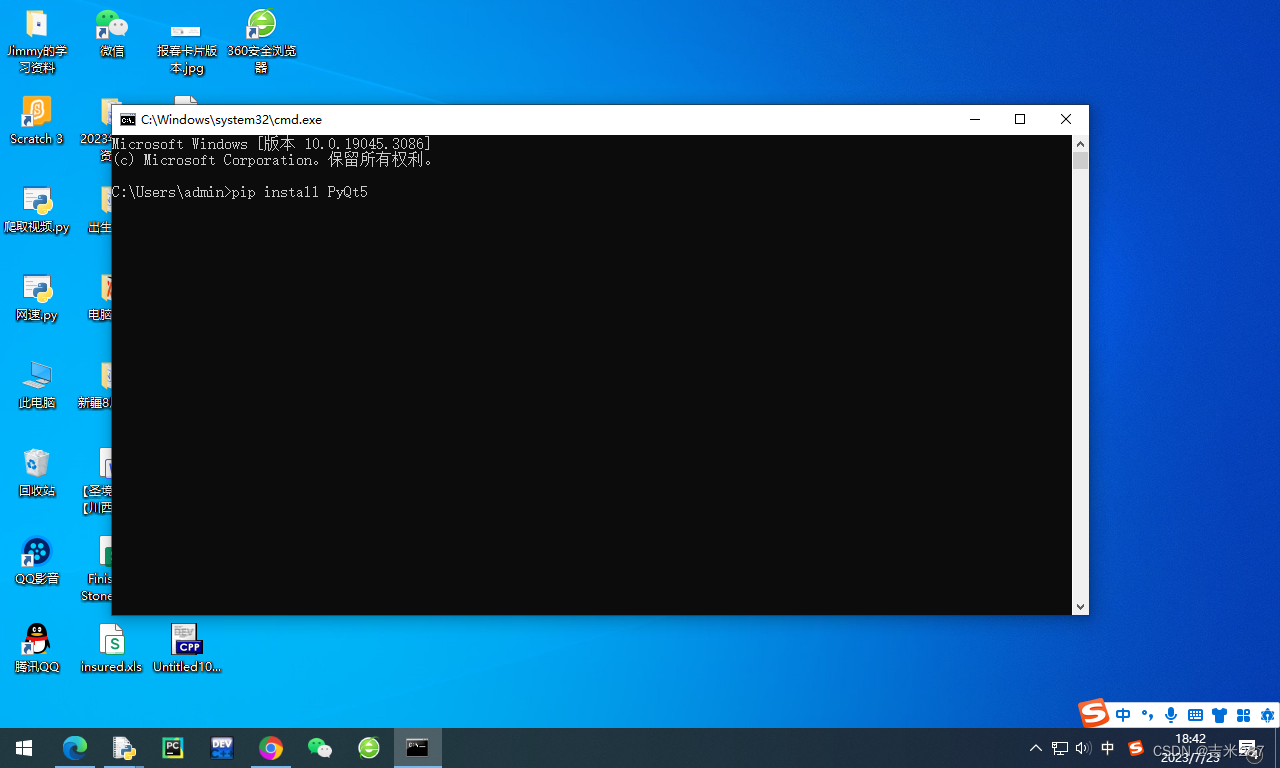
Task: Click the rightmost Sogou input bar icon
Action: coord(1268,715)
